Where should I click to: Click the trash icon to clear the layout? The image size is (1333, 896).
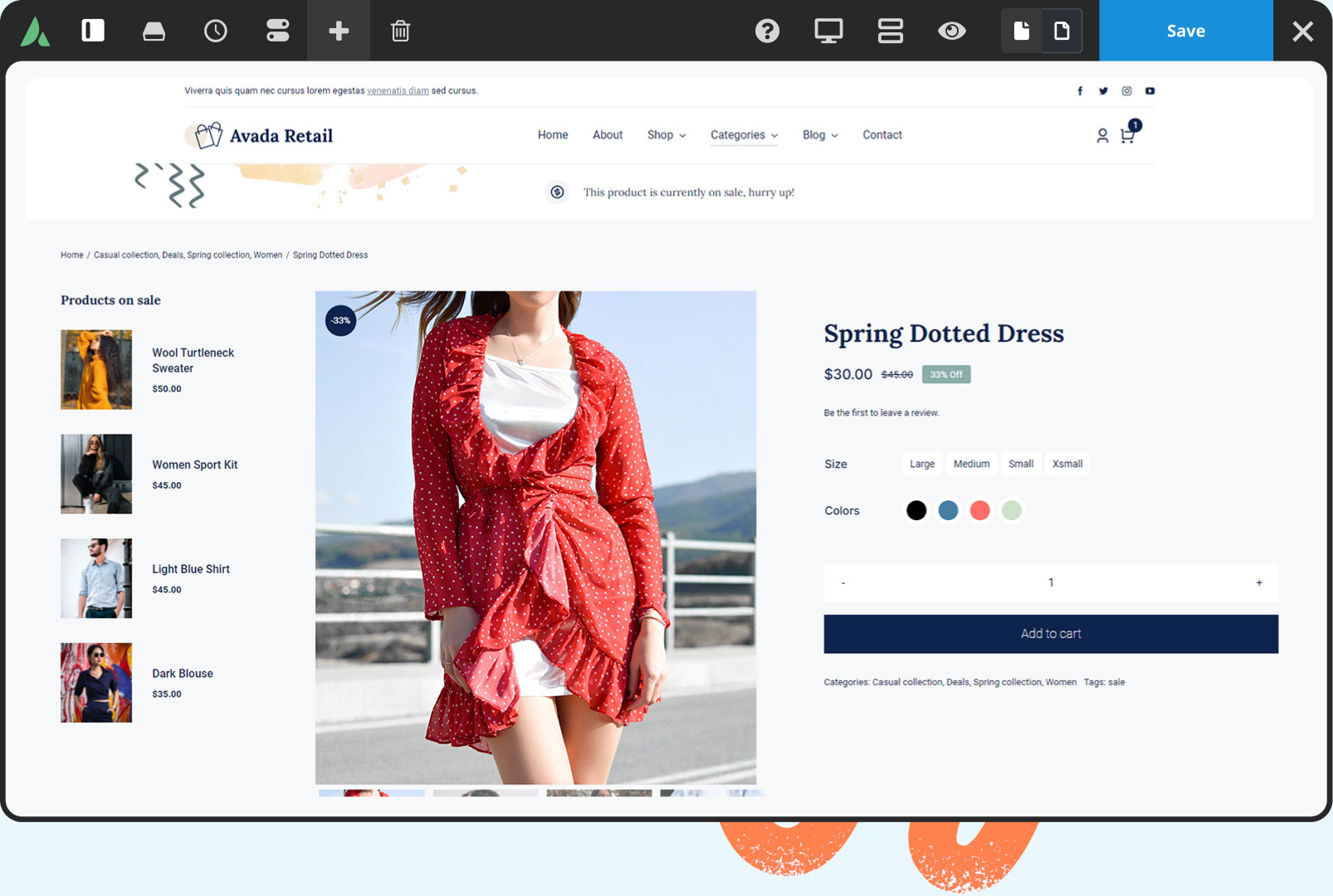[x=400, y=31]
